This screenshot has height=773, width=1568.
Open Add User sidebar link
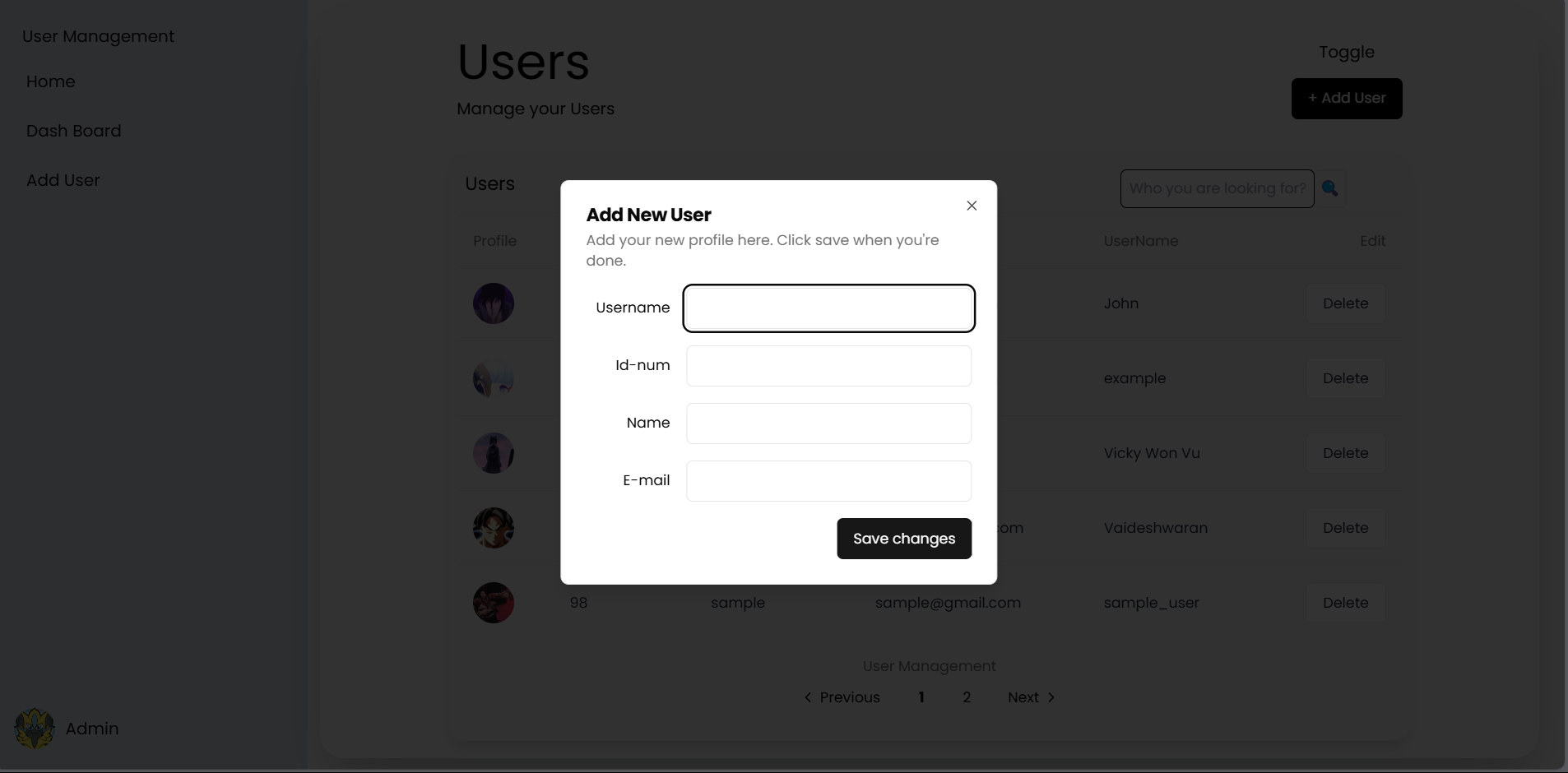63,180
